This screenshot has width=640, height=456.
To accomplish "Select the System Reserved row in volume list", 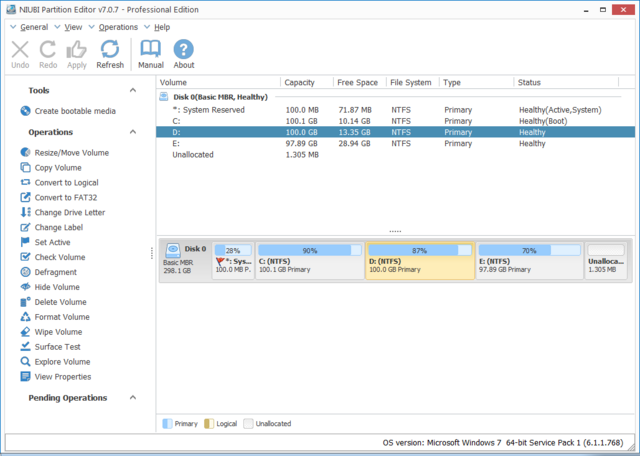I will [395, 110].
